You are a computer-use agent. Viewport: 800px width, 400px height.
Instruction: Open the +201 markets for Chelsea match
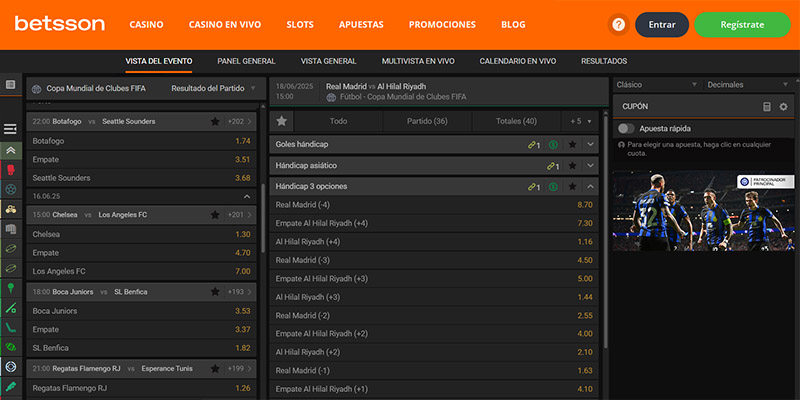tap(239, 215)
